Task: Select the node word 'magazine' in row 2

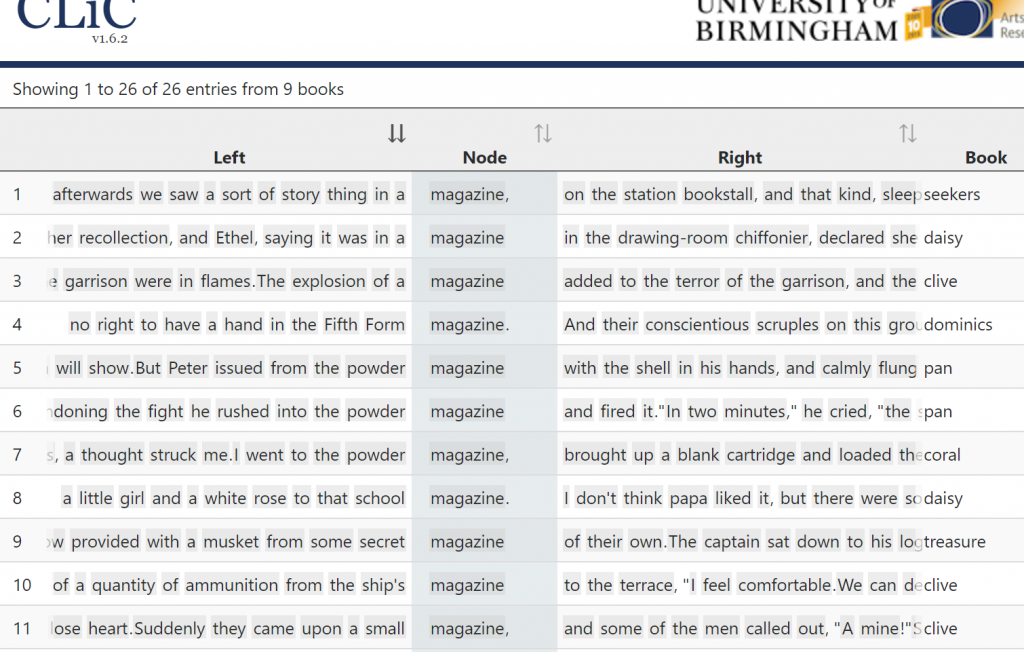Action: click(467, 238)
